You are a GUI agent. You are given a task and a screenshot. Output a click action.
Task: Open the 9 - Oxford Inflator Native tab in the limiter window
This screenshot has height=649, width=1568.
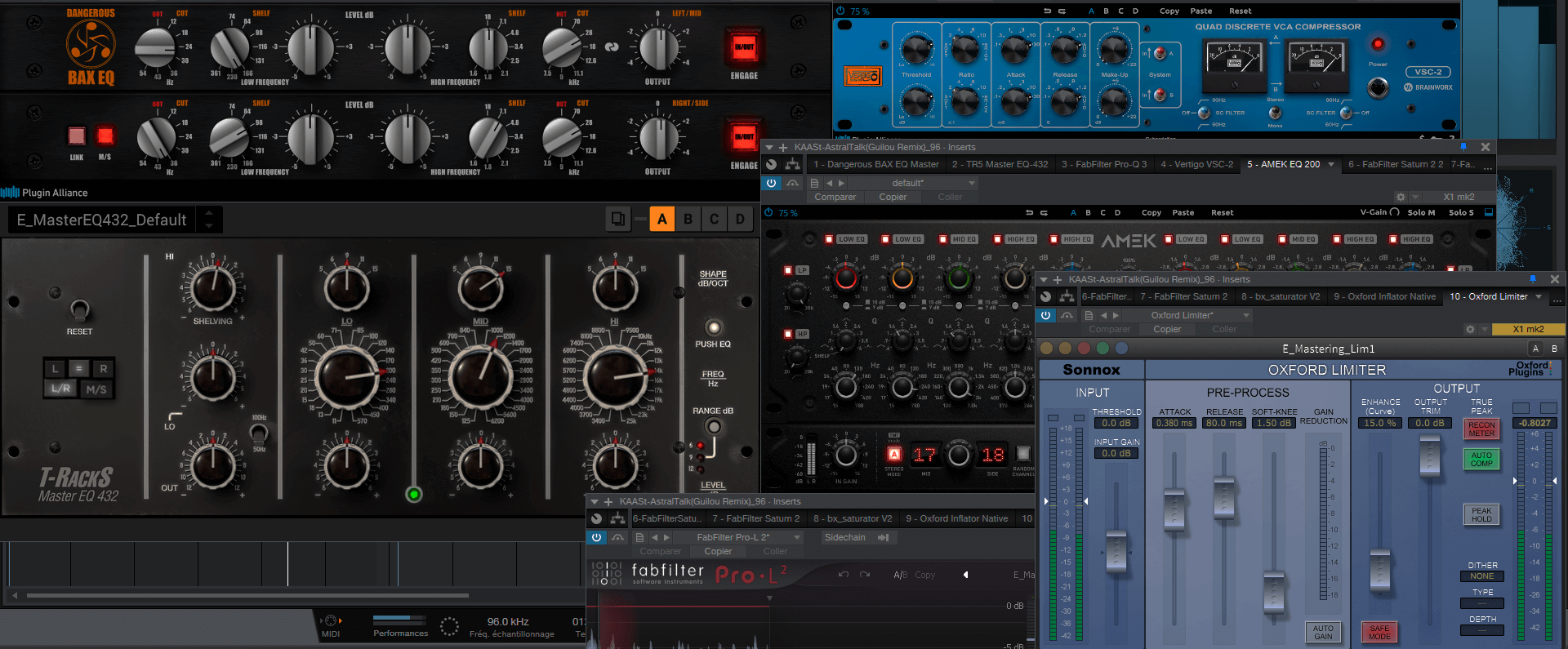(x=1384, y=296)
